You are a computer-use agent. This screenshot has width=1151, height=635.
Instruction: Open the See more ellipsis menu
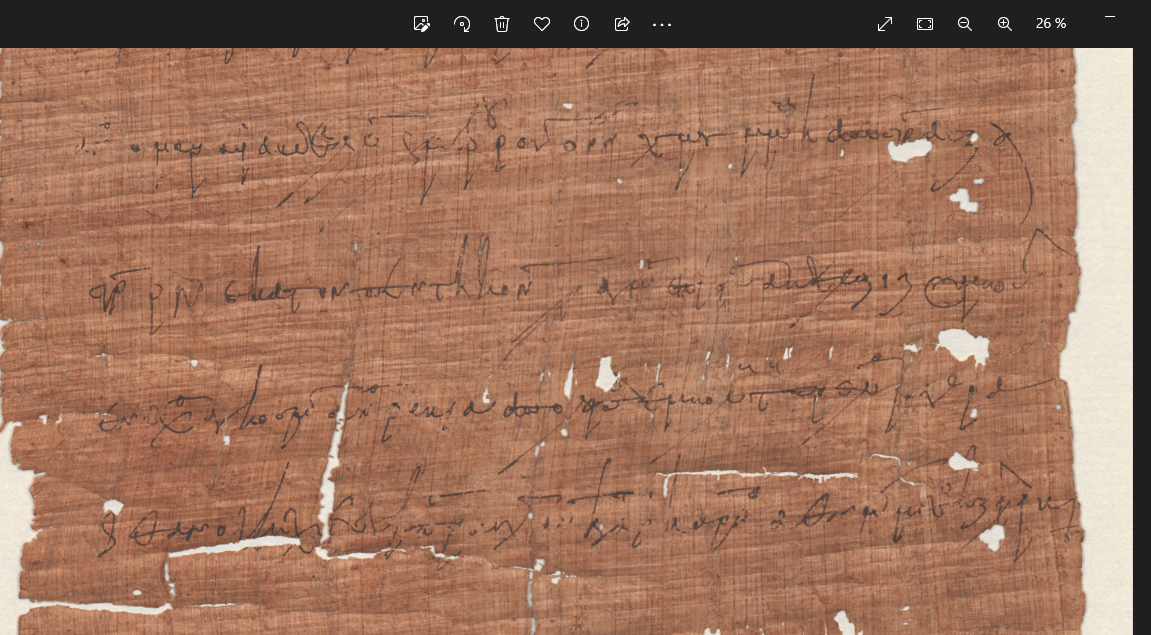pos(661,24)
